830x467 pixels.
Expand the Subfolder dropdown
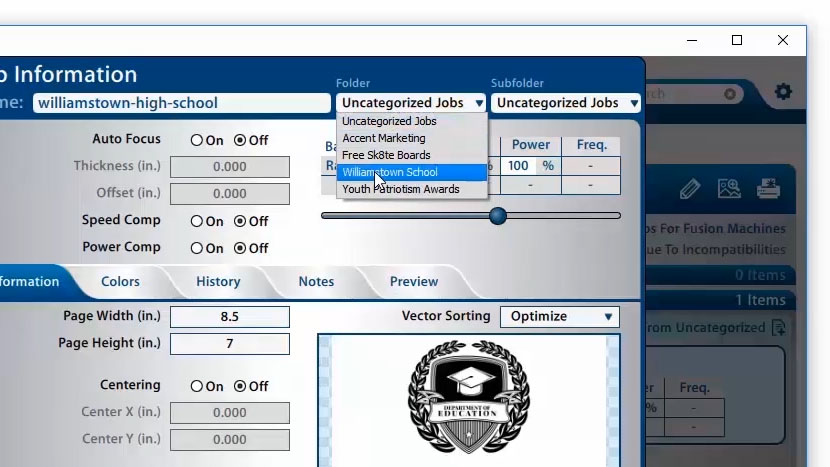pos(565,103)
